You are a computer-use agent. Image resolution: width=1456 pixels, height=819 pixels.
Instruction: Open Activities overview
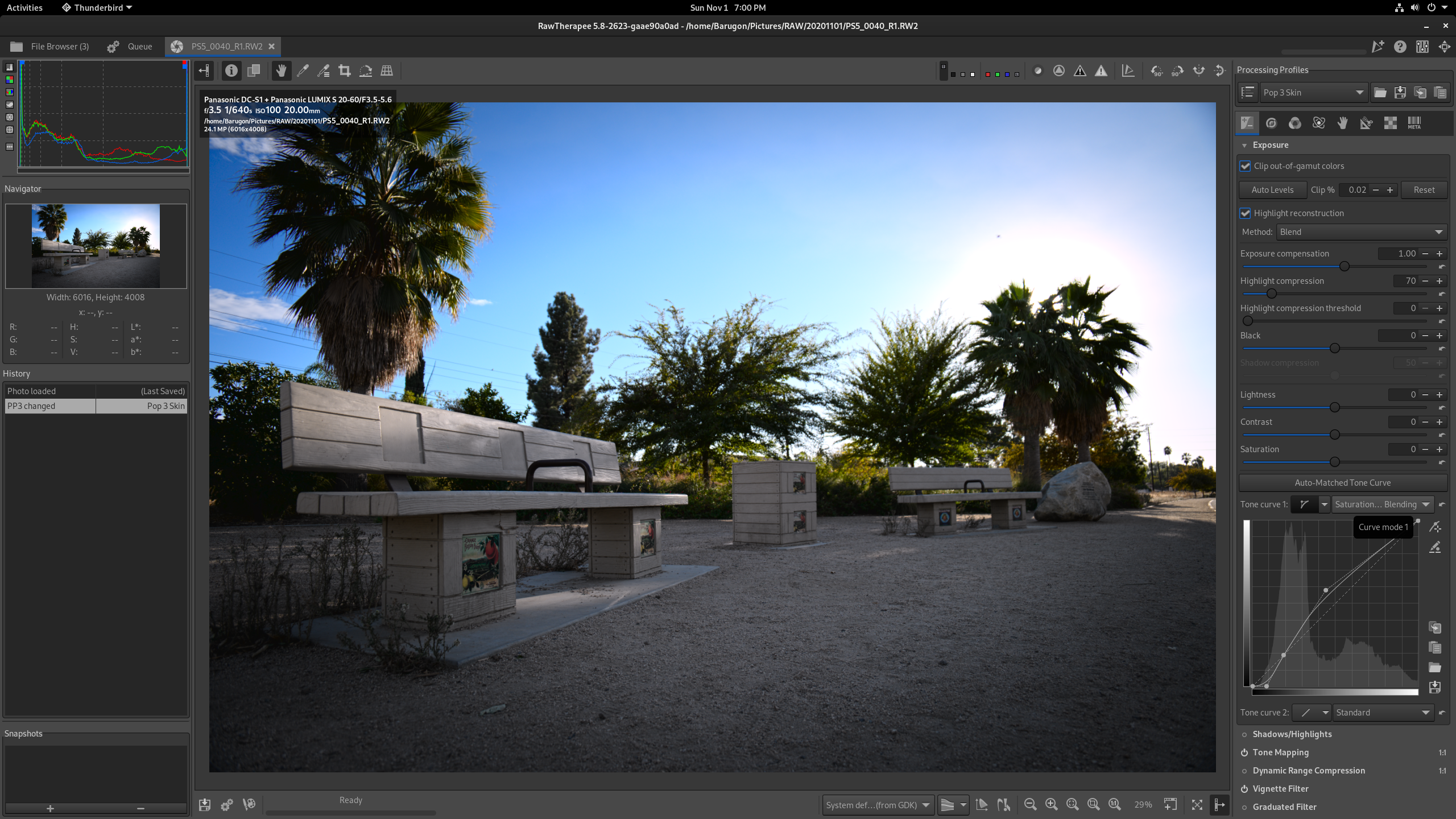(x=24, y=7)
